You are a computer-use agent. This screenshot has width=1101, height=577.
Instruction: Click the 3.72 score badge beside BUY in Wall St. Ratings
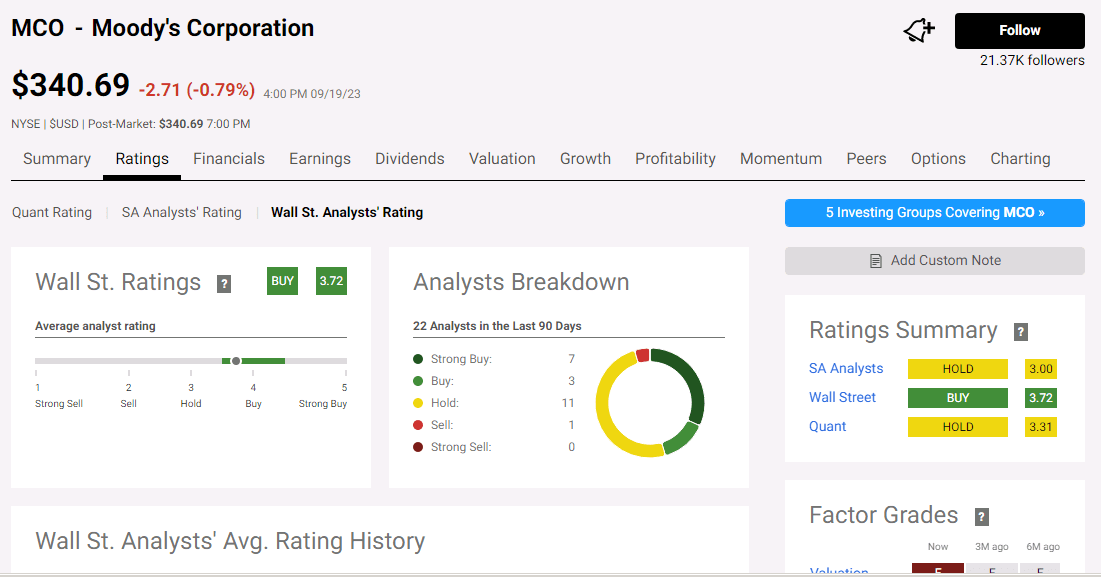pos(331,281)
